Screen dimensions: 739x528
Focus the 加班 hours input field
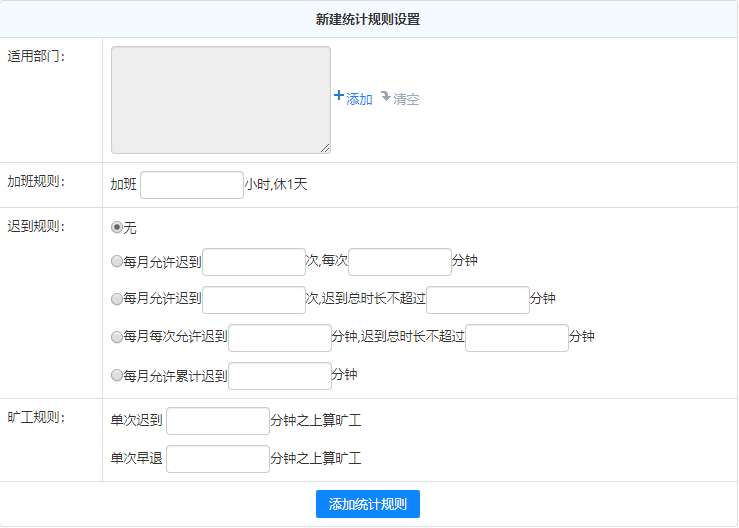[x=192, y=185]
